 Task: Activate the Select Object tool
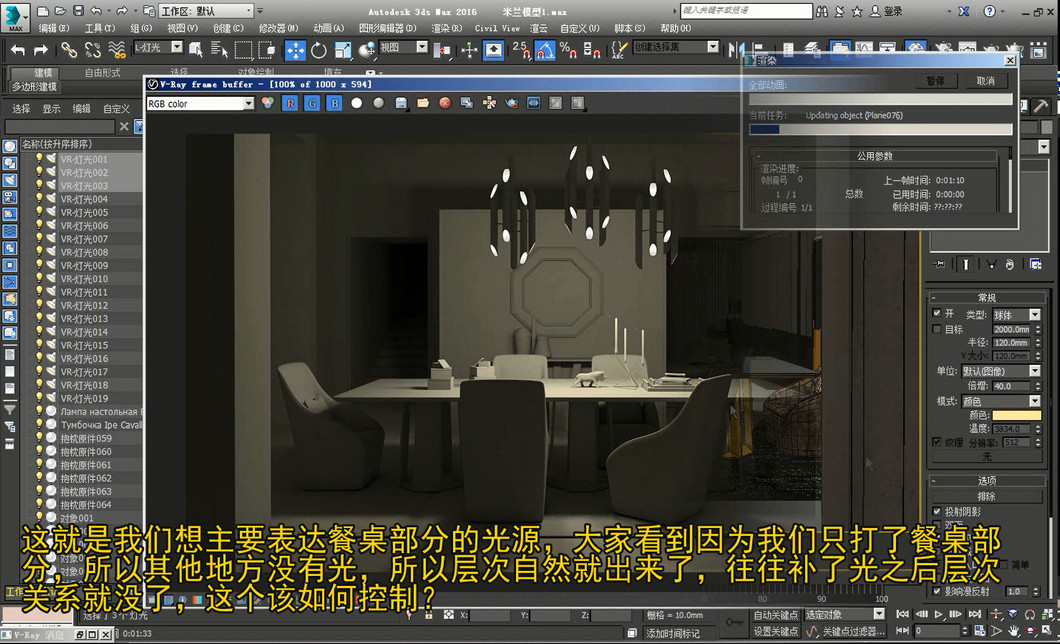click(195, 49)
